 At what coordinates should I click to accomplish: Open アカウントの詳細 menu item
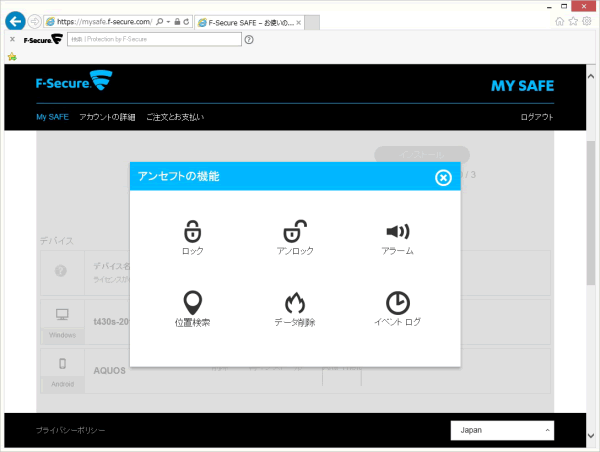point(107,117)
